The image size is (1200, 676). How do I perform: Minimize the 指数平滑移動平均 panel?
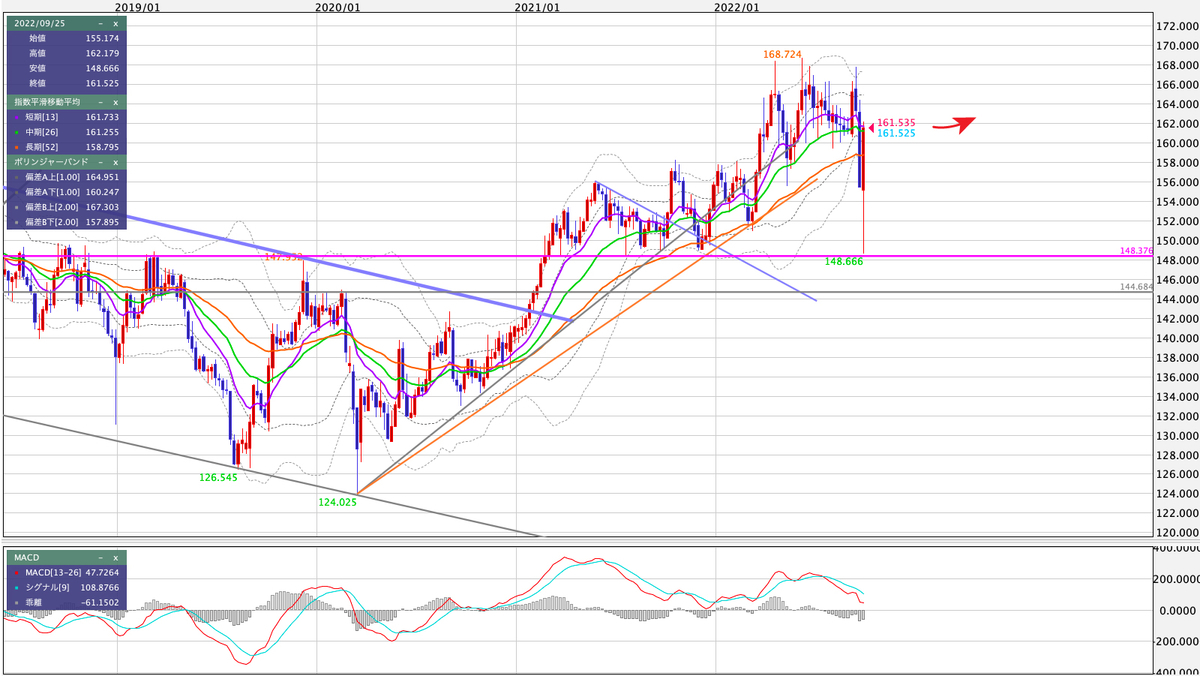point(102,101)
